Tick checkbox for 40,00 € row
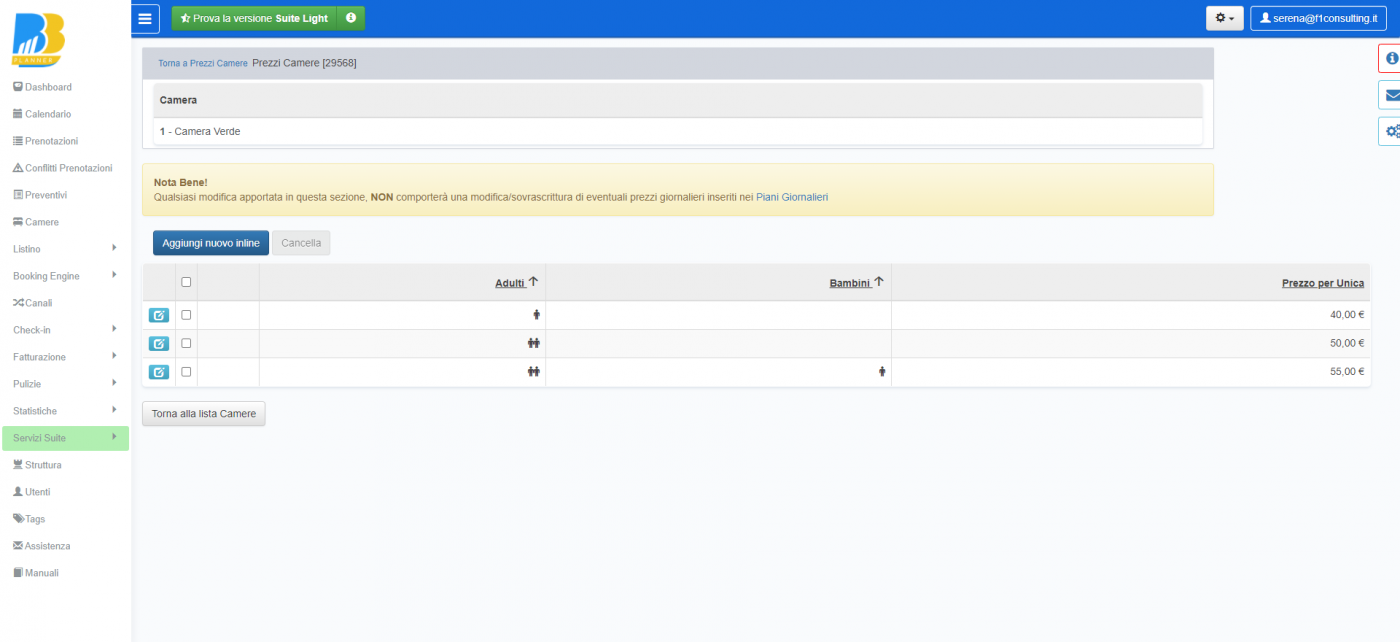This screenshot has width=1400, height=642. pos(186,314)
